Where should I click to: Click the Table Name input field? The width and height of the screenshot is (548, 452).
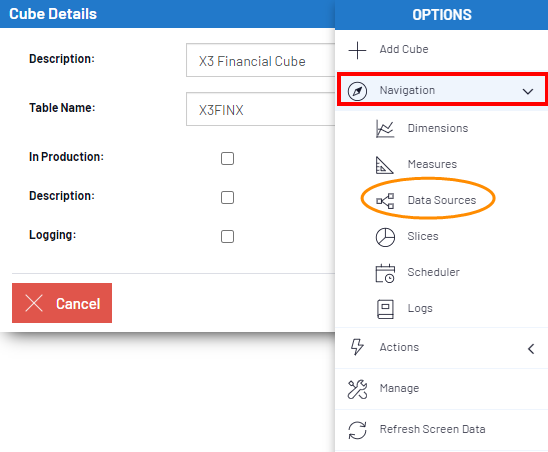click(261, 109)
